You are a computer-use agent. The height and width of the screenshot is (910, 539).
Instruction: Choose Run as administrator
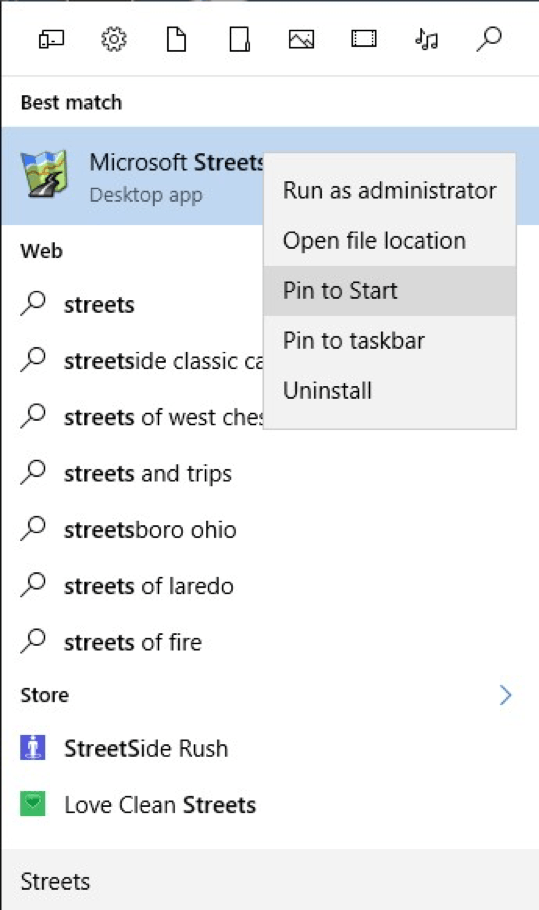(x=389, y=190)
